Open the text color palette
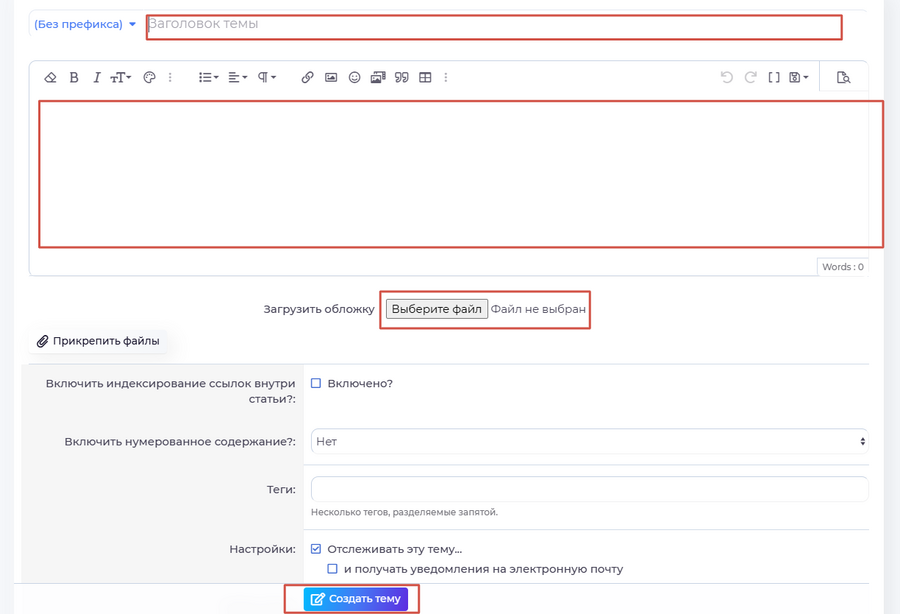This screenshot has width=900, height=614. [x=149, y=77]
